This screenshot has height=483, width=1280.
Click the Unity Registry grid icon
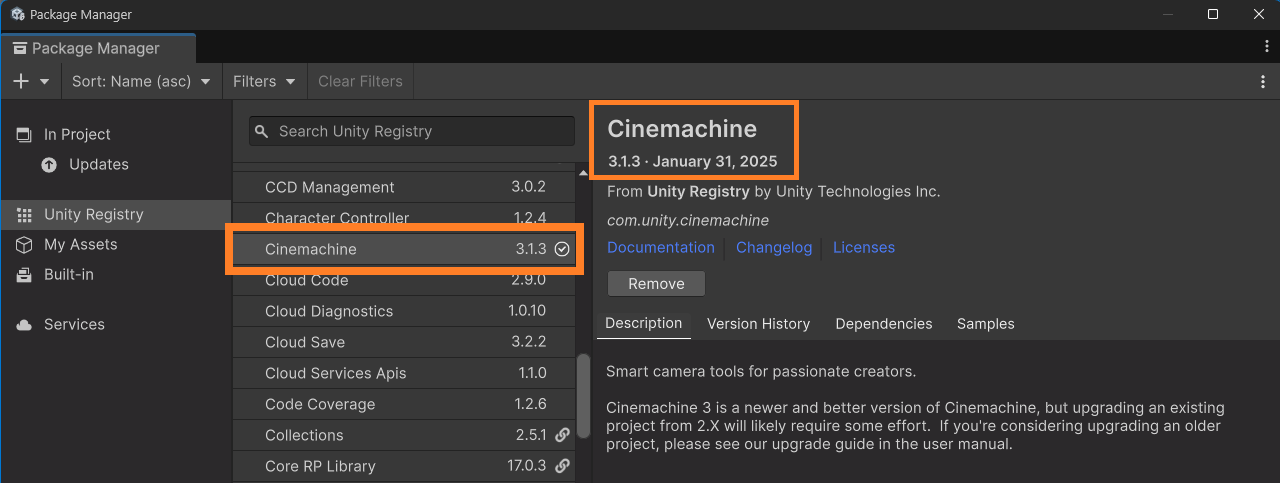tap(24, 215)
